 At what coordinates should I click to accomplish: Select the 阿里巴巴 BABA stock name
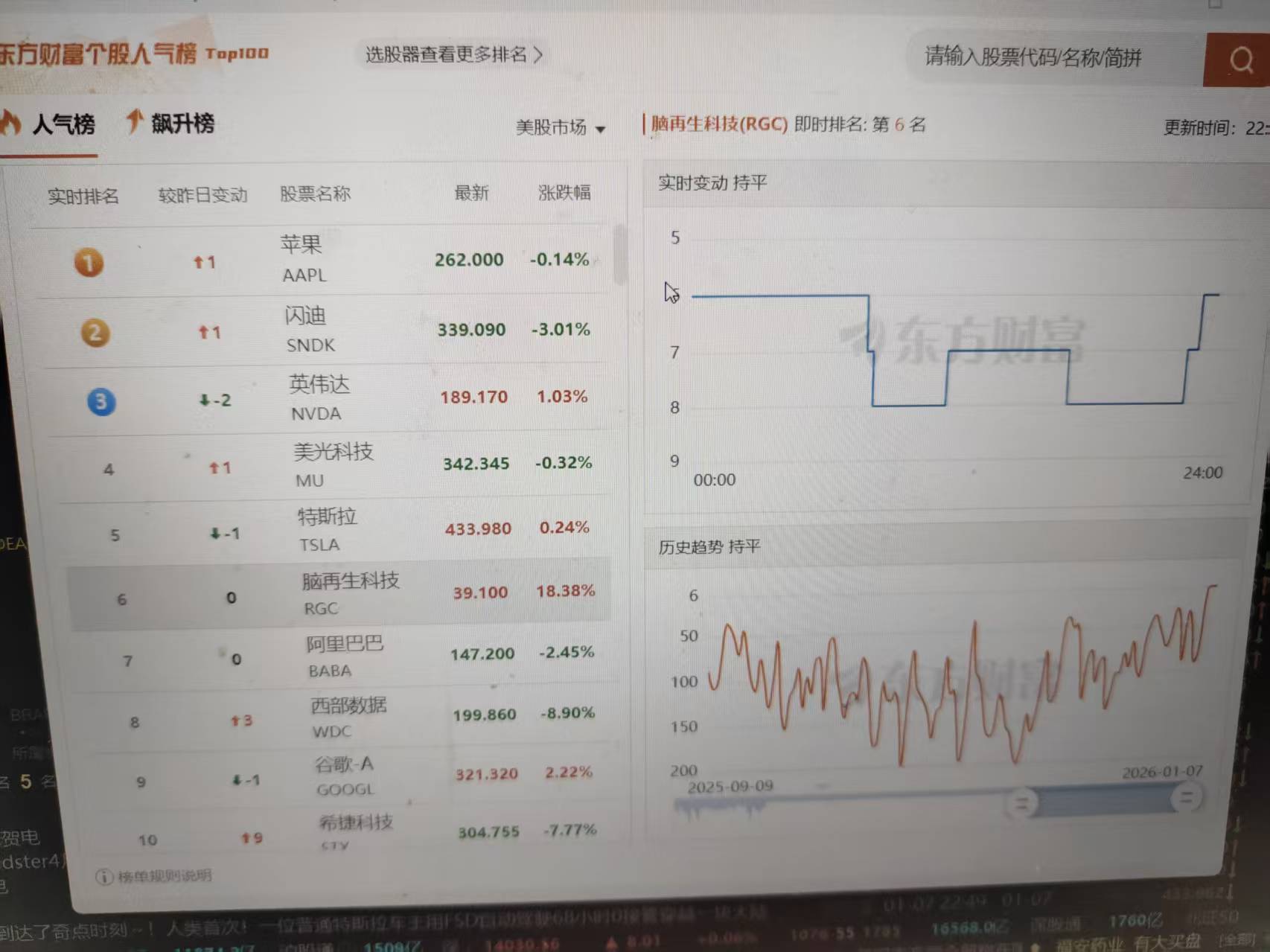(x=344, y=657)
